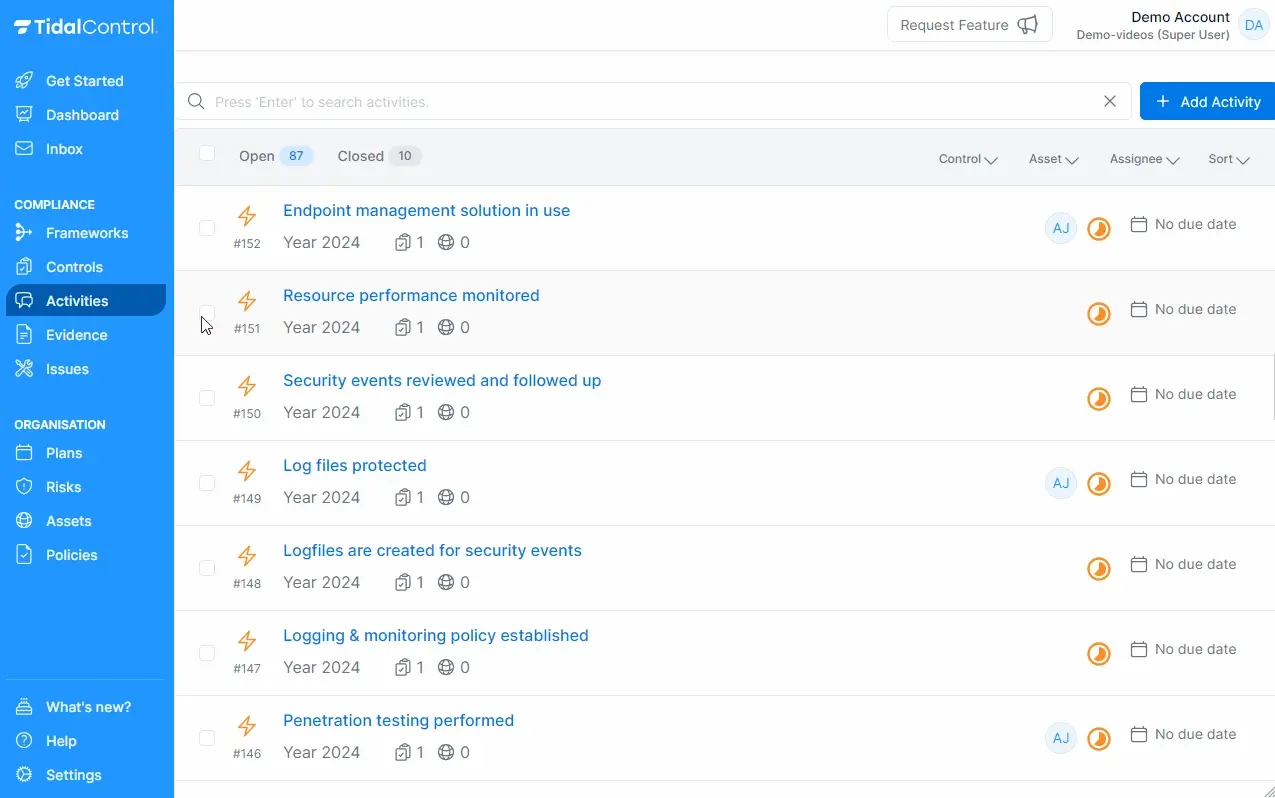The width and height of the screenshot is (1275, 798).
Task: Click the magnifier search icon
Action: point(196,101)
